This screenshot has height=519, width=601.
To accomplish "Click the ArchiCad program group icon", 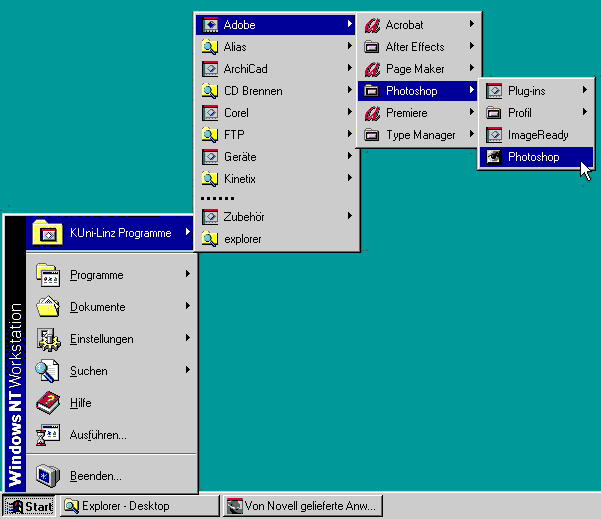I will point(210,69).
